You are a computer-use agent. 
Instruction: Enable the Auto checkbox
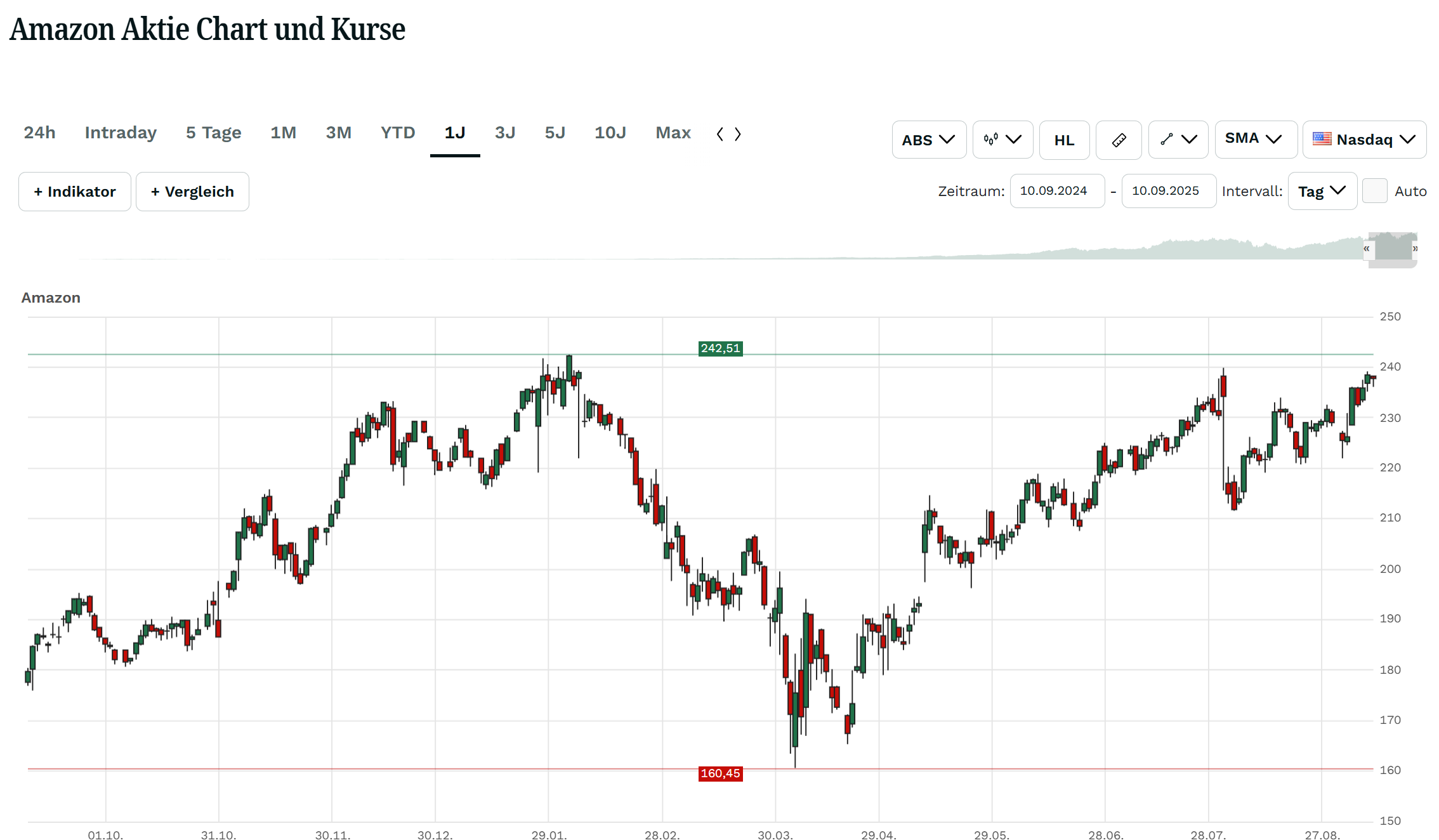[x=1375, y=191]
